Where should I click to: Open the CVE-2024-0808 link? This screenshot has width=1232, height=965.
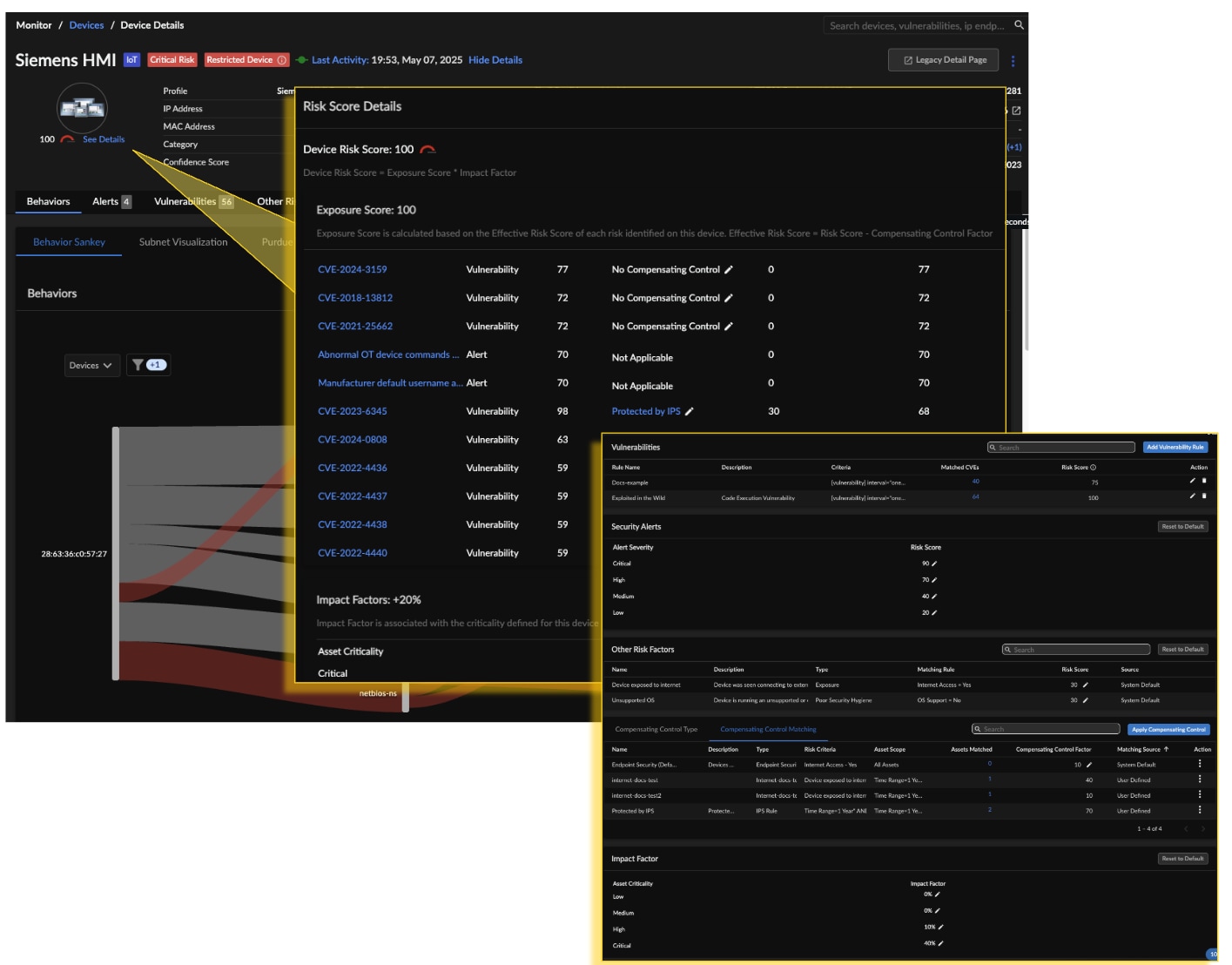coord(352,440)
